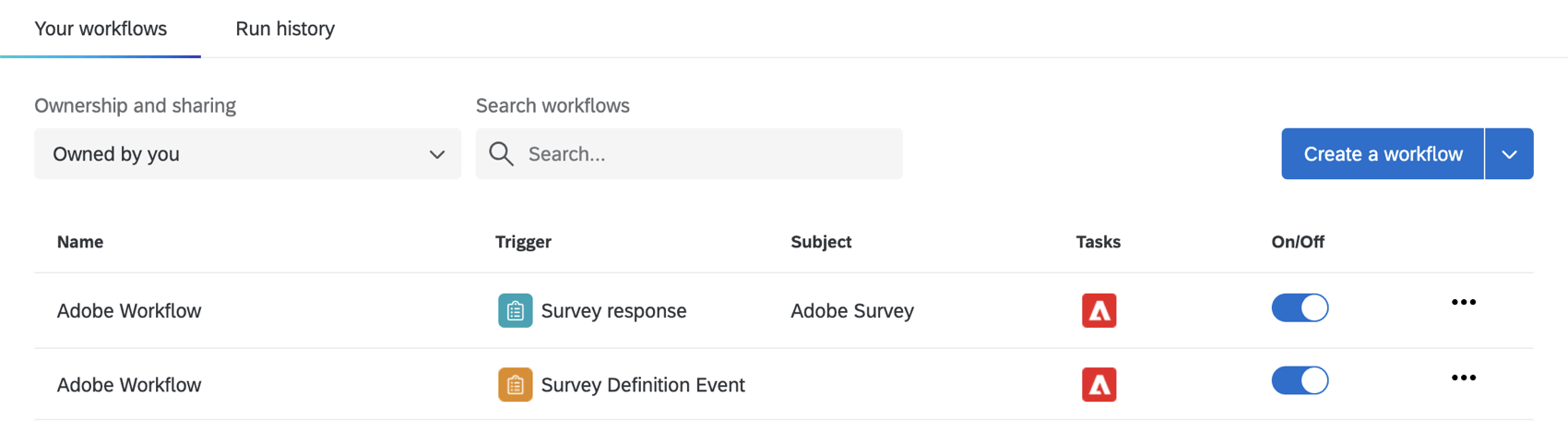Click the Adobe task icon for Survey Definition Event workflow

(1099, 385)
